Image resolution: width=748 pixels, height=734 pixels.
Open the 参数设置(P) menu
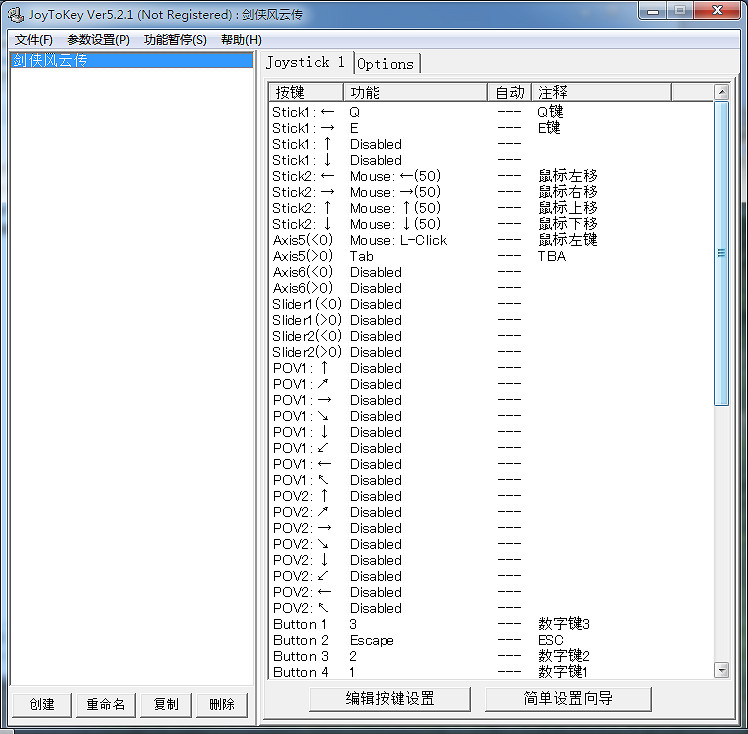point(98,40)
